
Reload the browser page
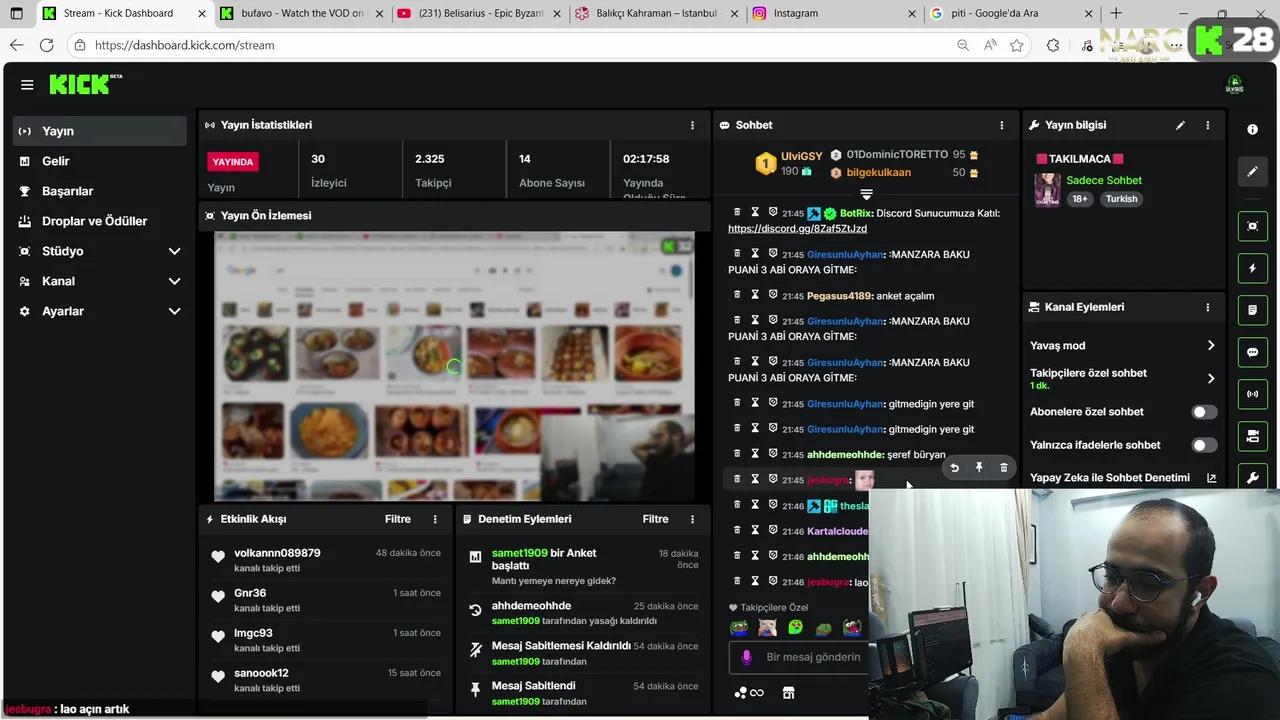coord(46,45)
